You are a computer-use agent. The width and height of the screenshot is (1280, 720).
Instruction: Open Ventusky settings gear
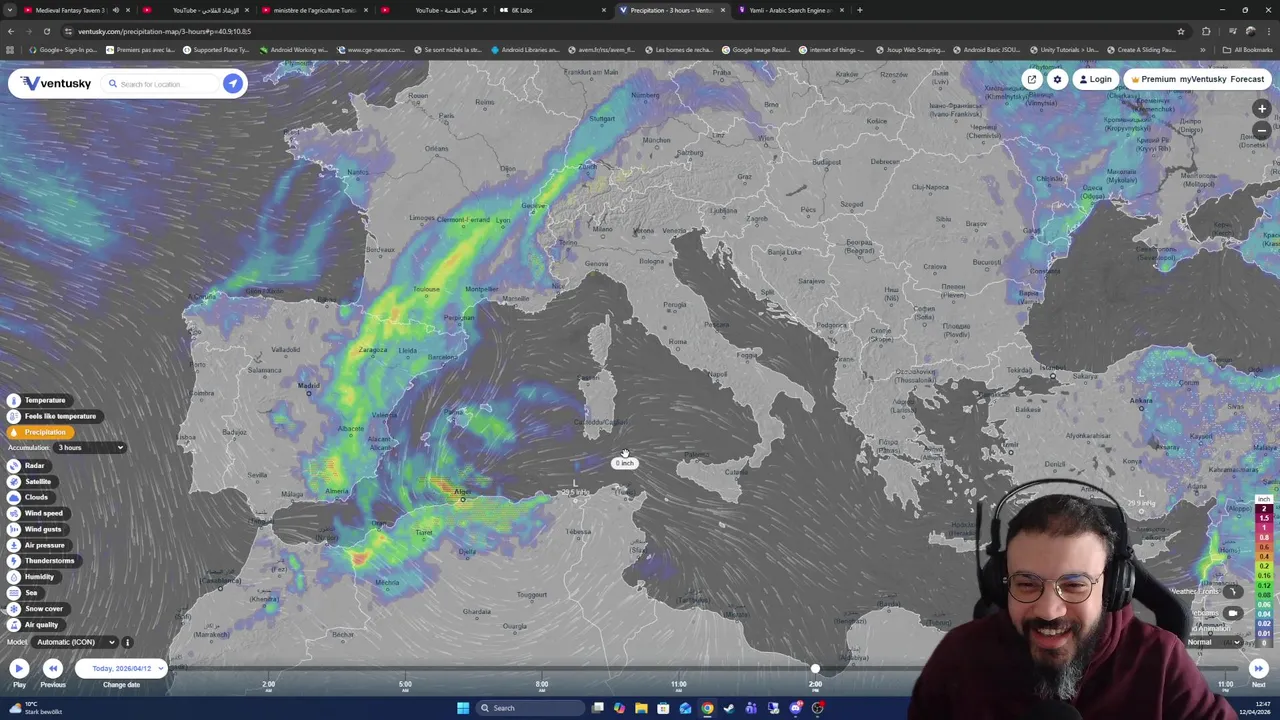[x=1057, y=79]
